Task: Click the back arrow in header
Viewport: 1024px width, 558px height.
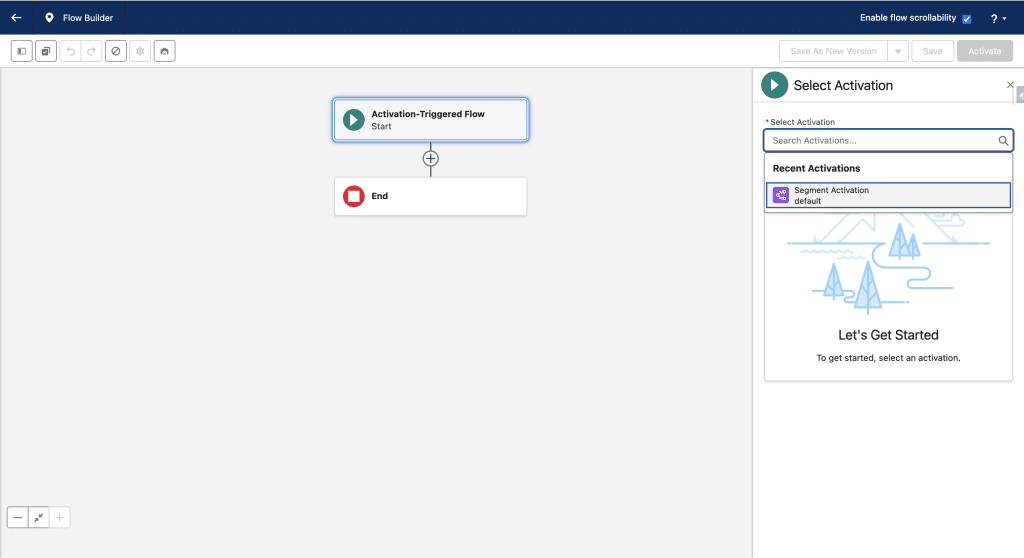Action: coord(16,17)
